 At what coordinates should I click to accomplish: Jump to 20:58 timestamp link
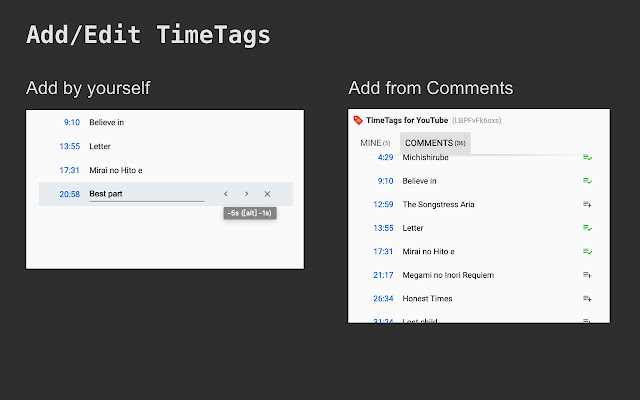[69, 193]
